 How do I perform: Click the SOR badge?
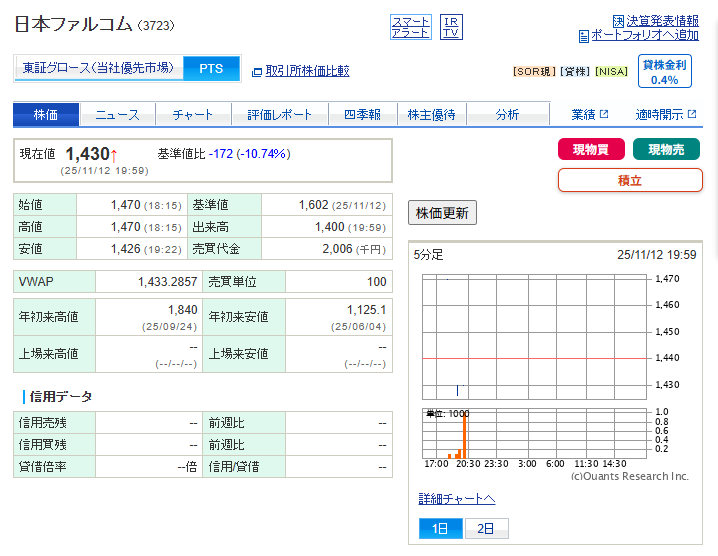click(534, 71)
